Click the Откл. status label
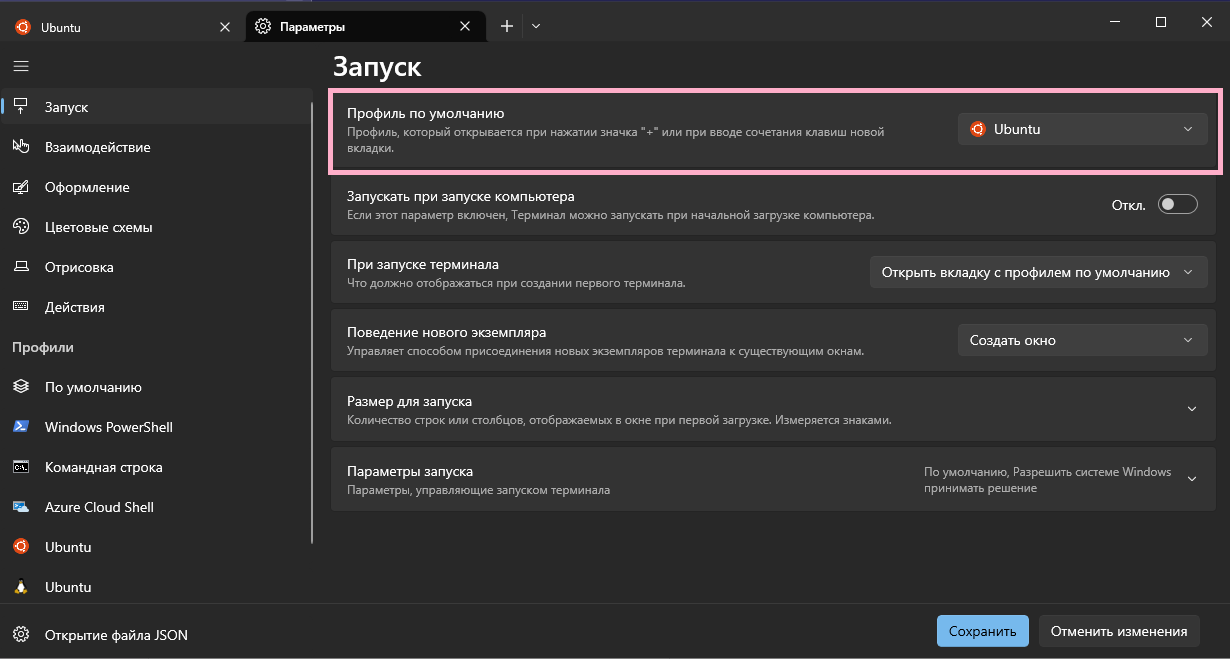Screen dimensions: 1231x659 pyautogui.click(x=1129, y=205)
